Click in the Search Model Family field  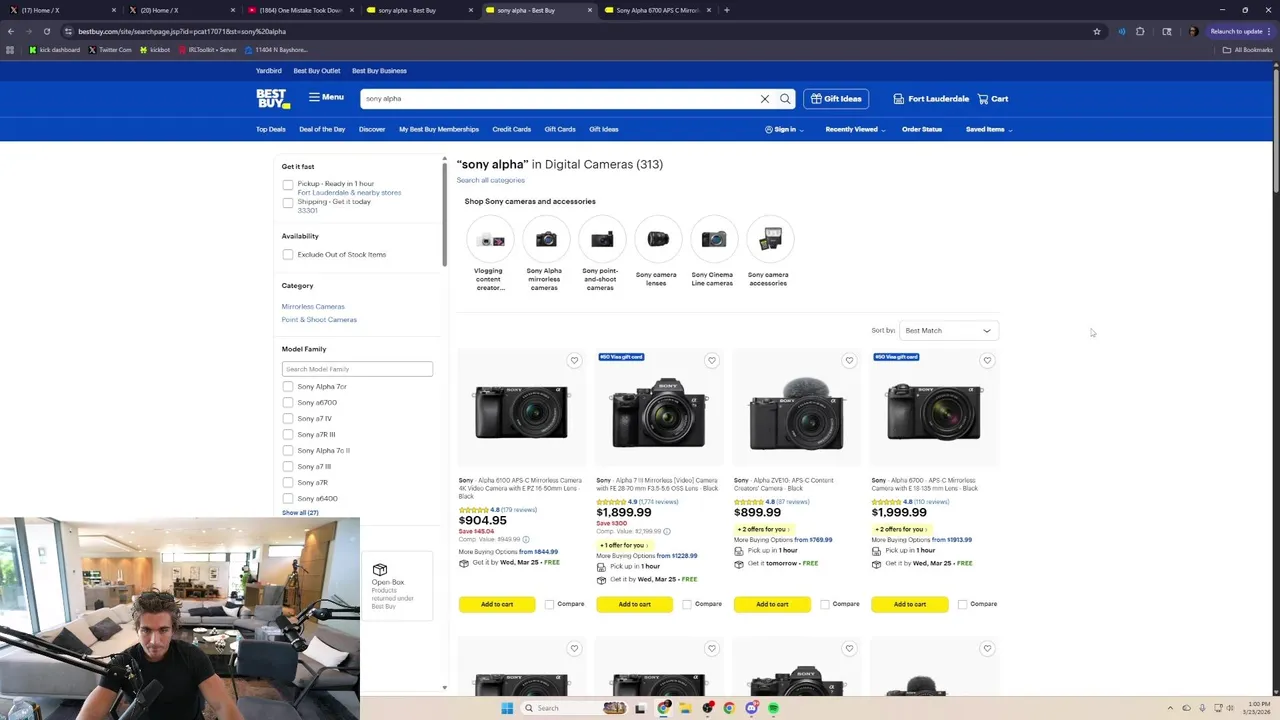[357, 369]
